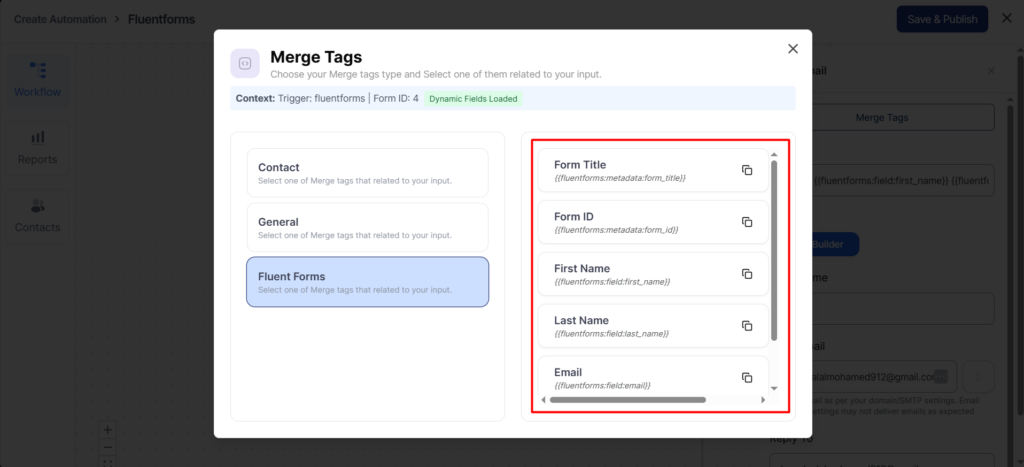Click the Save & Publish button
The image size is (1024, 467).
click(942, 19)
